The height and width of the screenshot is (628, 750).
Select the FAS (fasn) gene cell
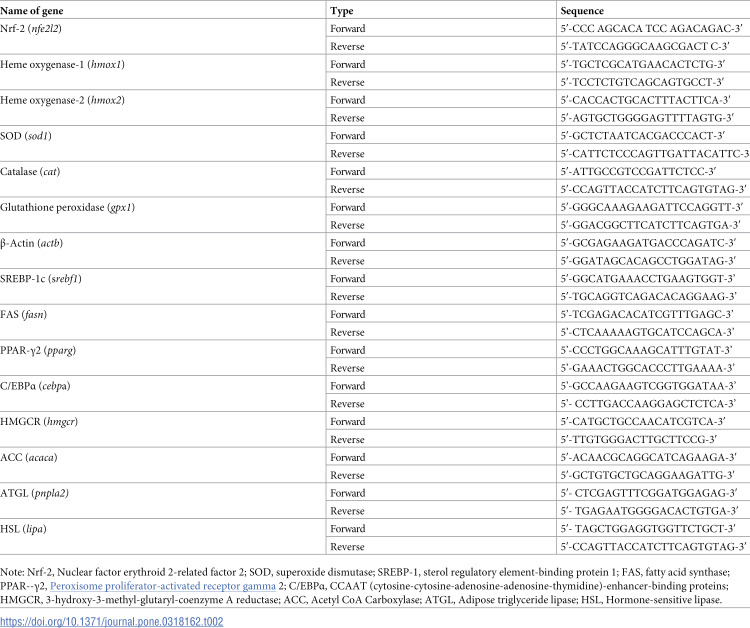point(163,323)
